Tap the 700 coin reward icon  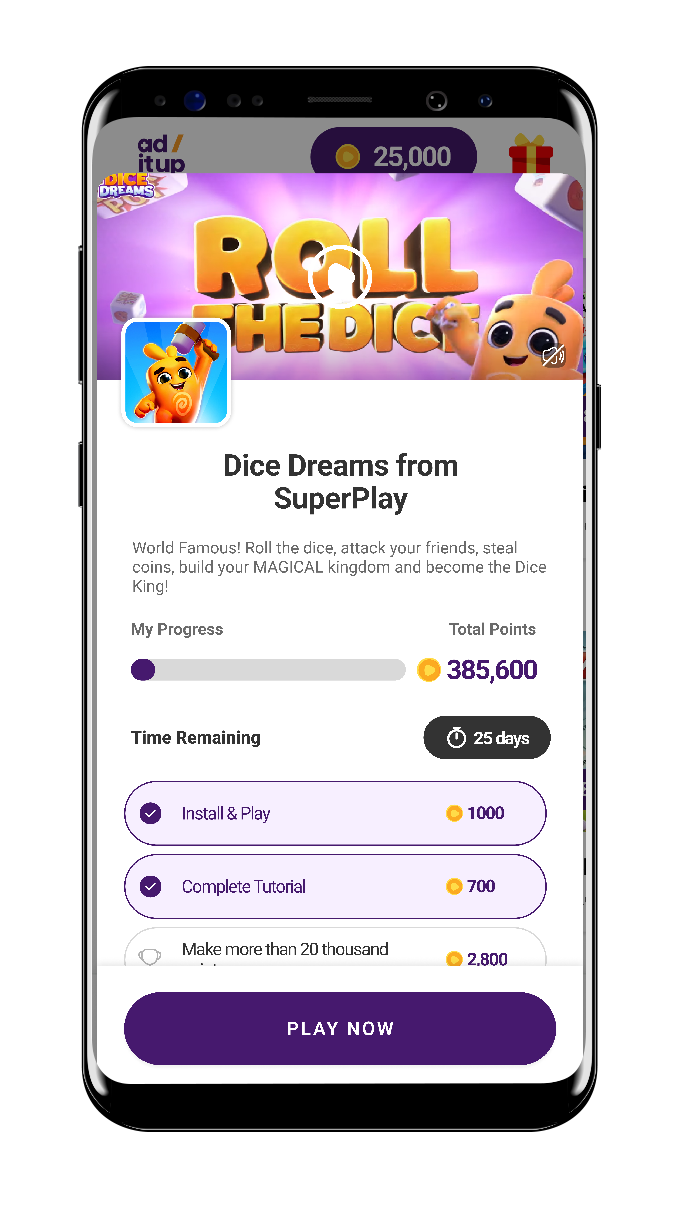[454, 886]
